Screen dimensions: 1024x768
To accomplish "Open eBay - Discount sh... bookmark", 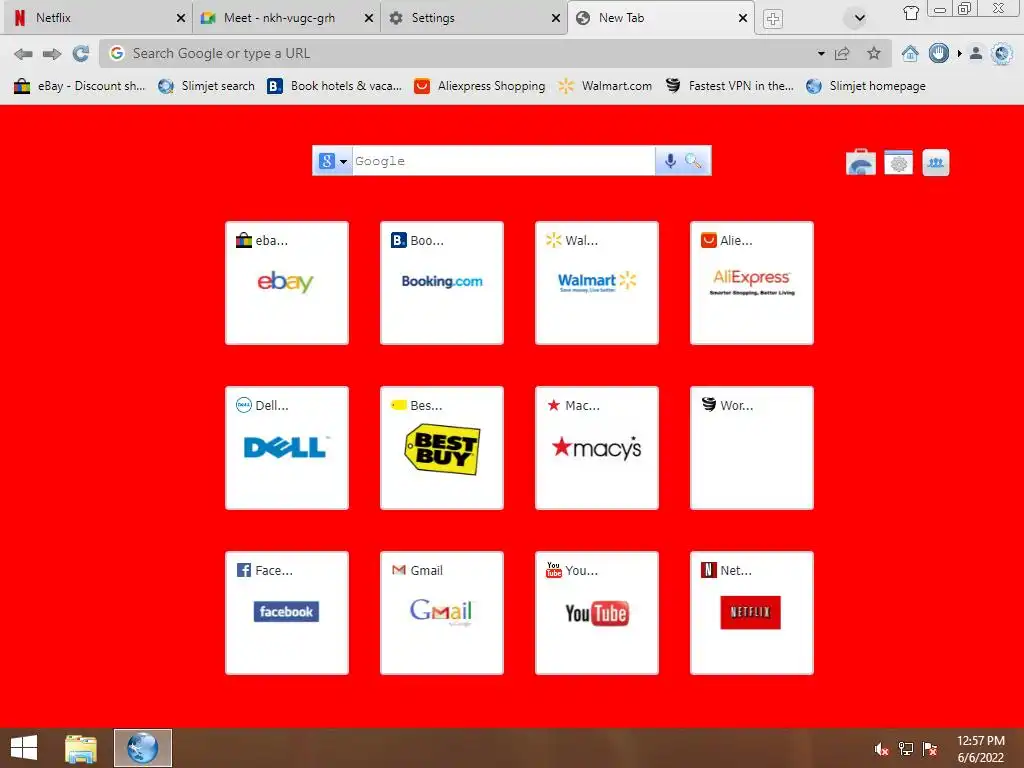I will coord(80,86).
